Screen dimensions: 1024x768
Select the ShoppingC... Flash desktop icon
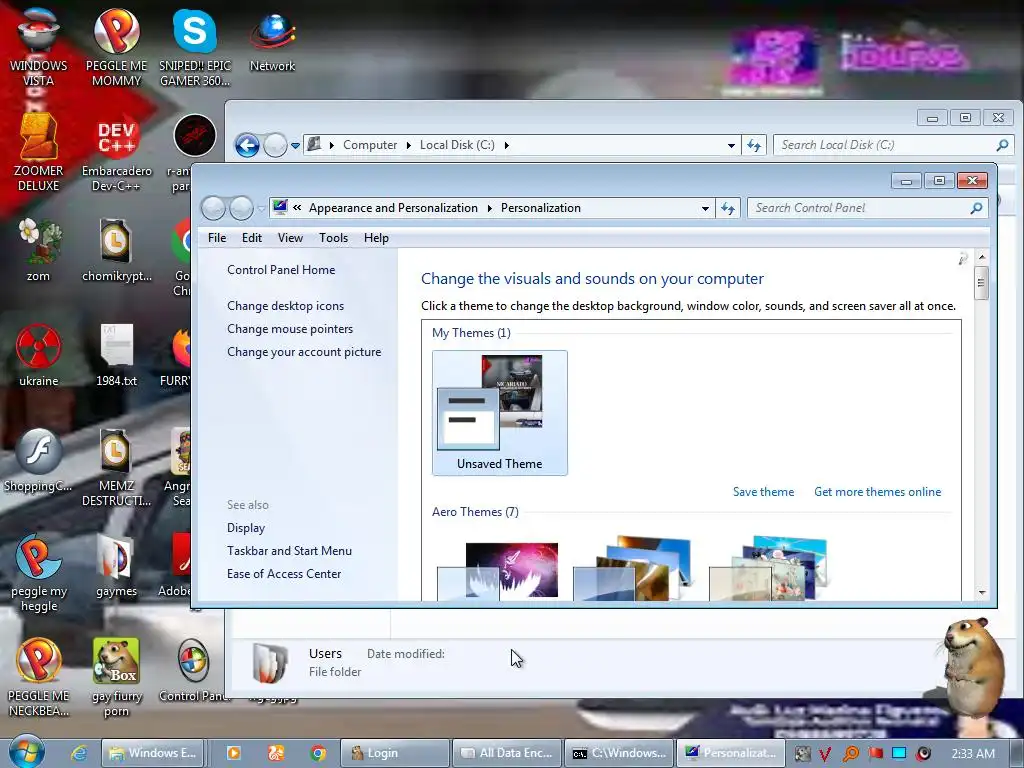click(38, 460)
